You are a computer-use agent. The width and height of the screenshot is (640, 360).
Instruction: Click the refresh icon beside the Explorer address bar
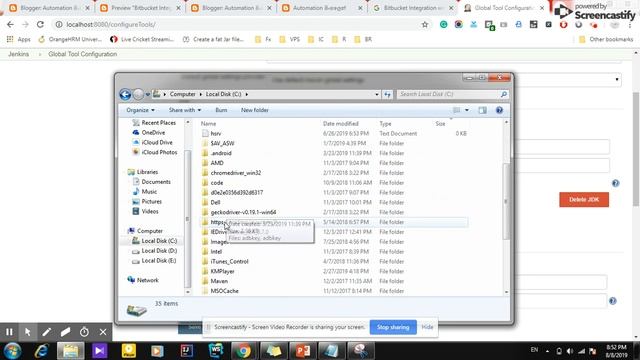tap(387, 94)
